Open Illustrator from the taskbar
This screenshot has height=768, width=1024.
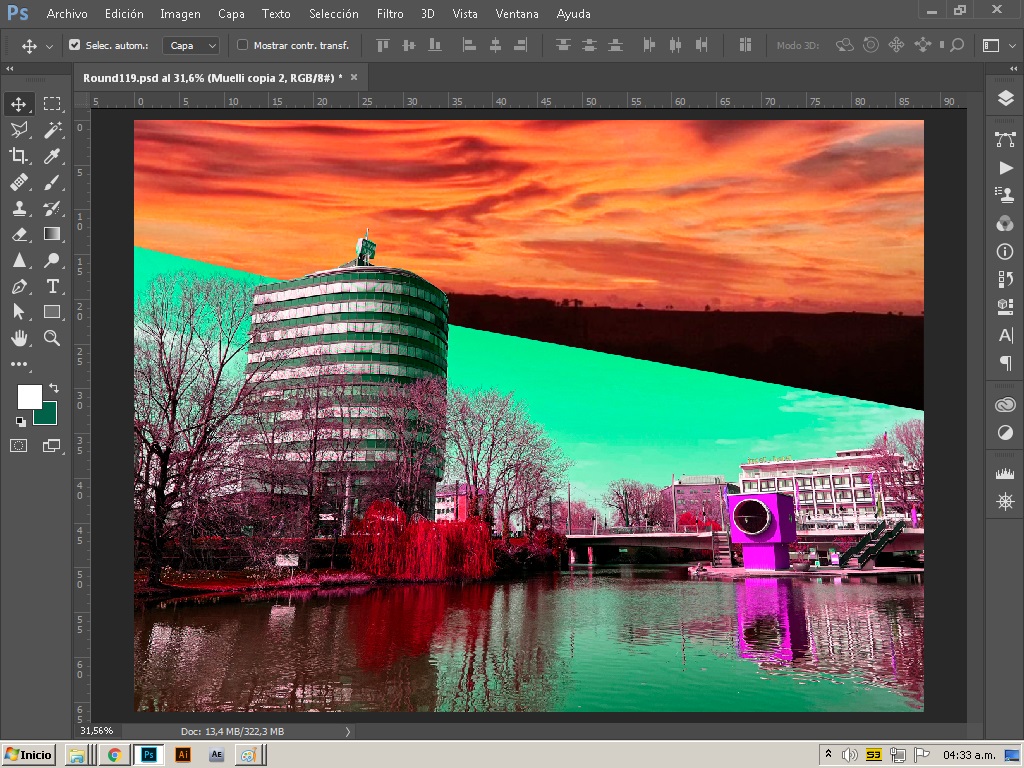[183, 755]
